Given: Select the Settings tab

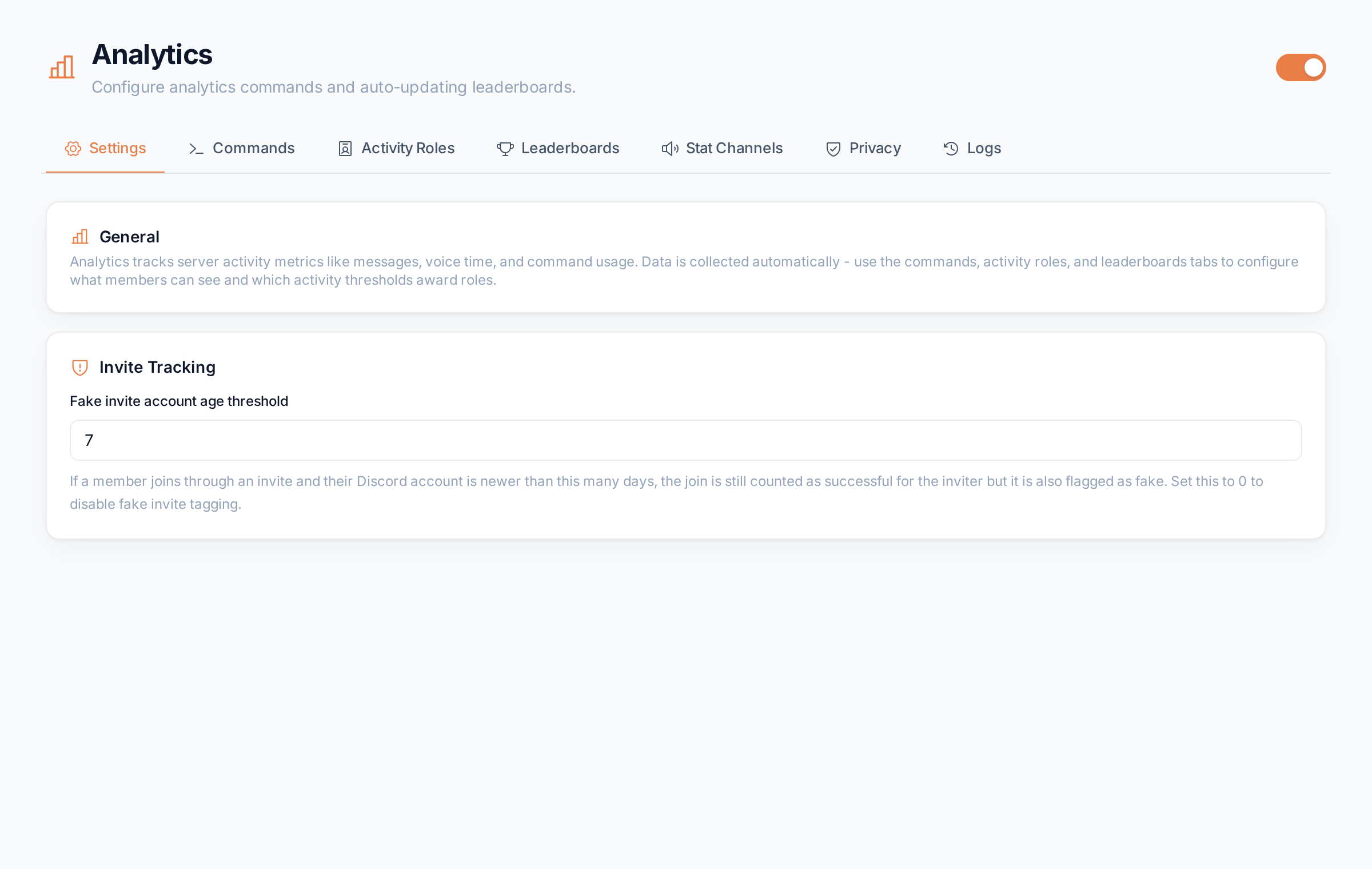Looking at the screenshot, I should coord(105,149).
